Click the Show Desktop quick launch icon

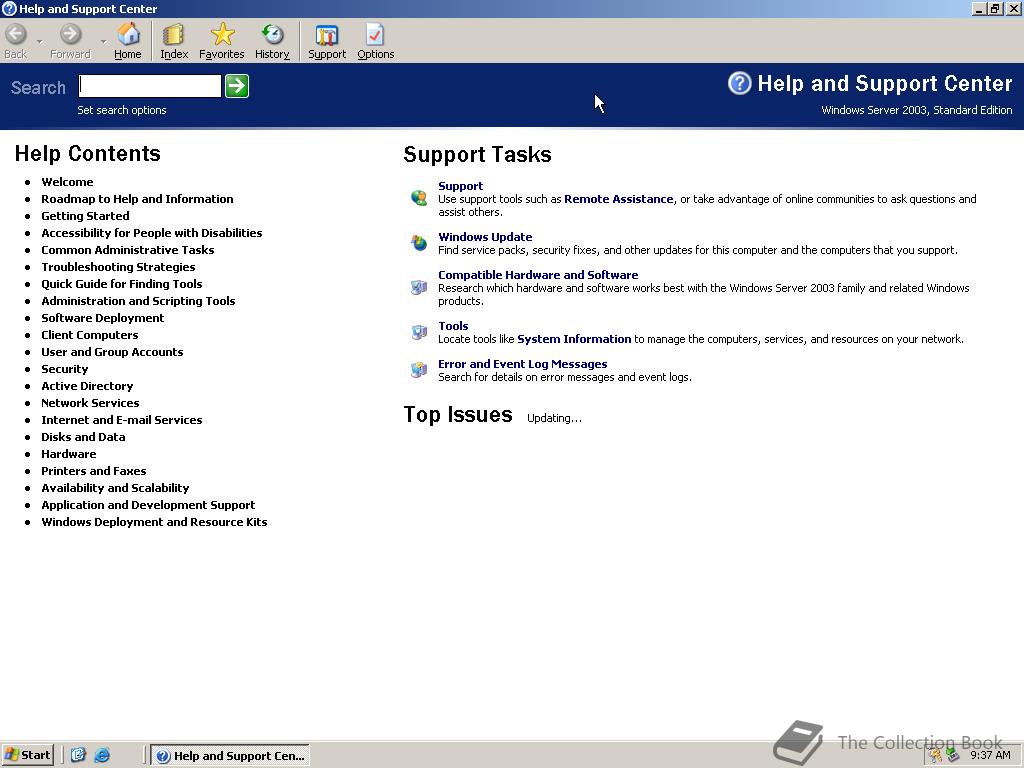(x=78, y=756)
